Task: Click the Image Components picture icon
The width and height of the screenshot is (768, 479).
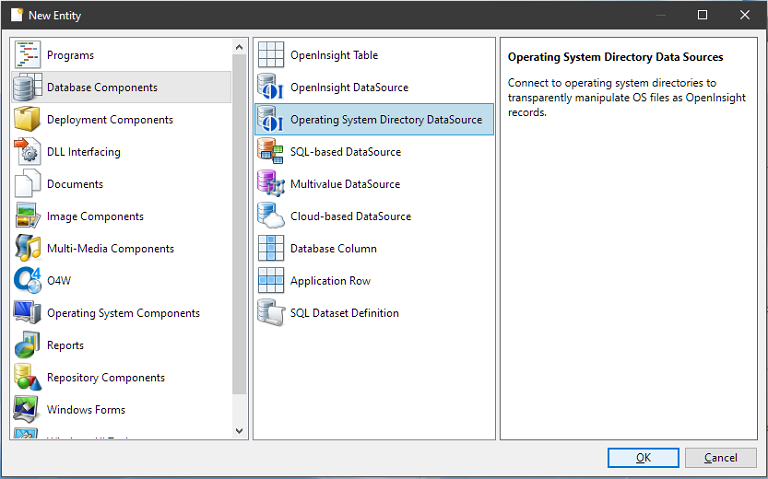Action: (x=27, y=216)
